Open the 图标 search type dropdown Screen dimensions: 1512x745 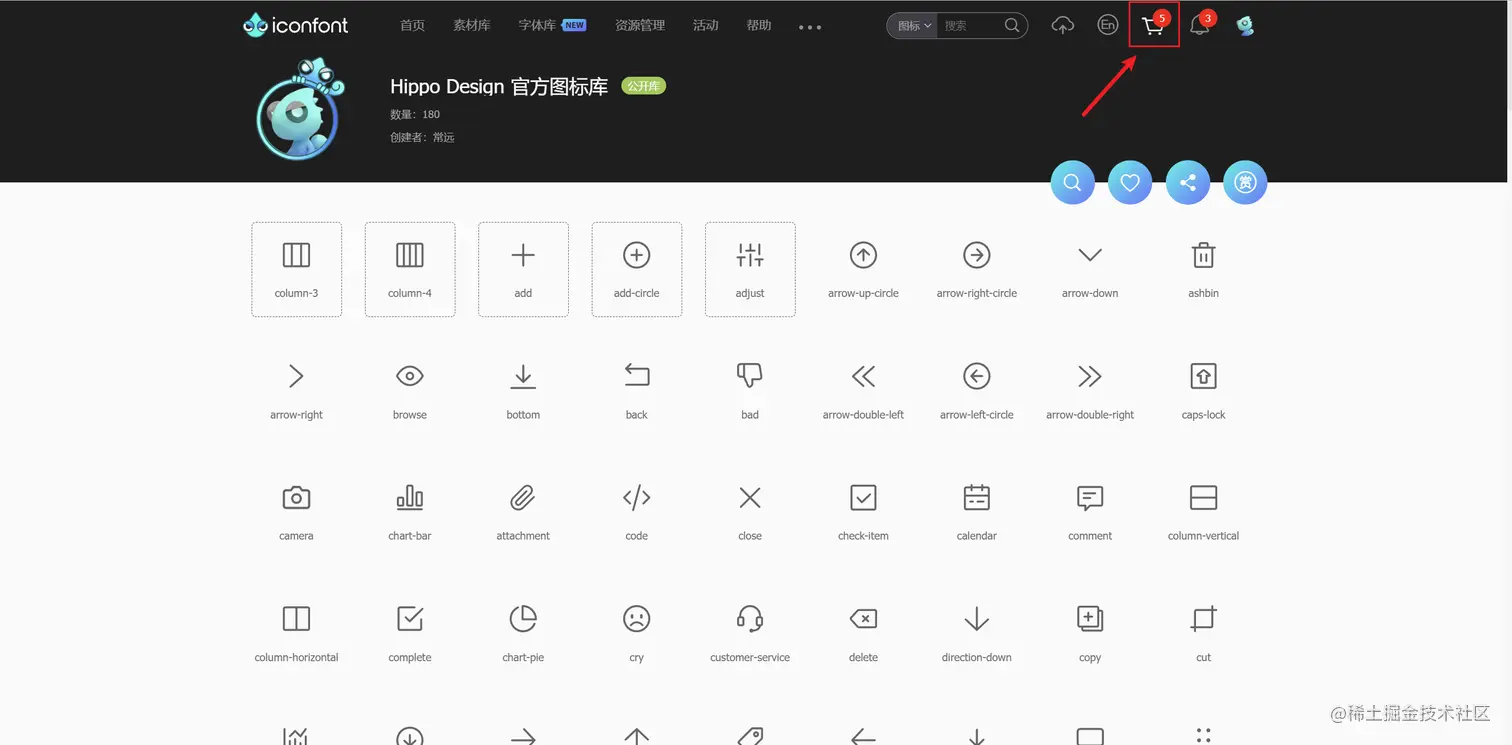coord(914,26)
